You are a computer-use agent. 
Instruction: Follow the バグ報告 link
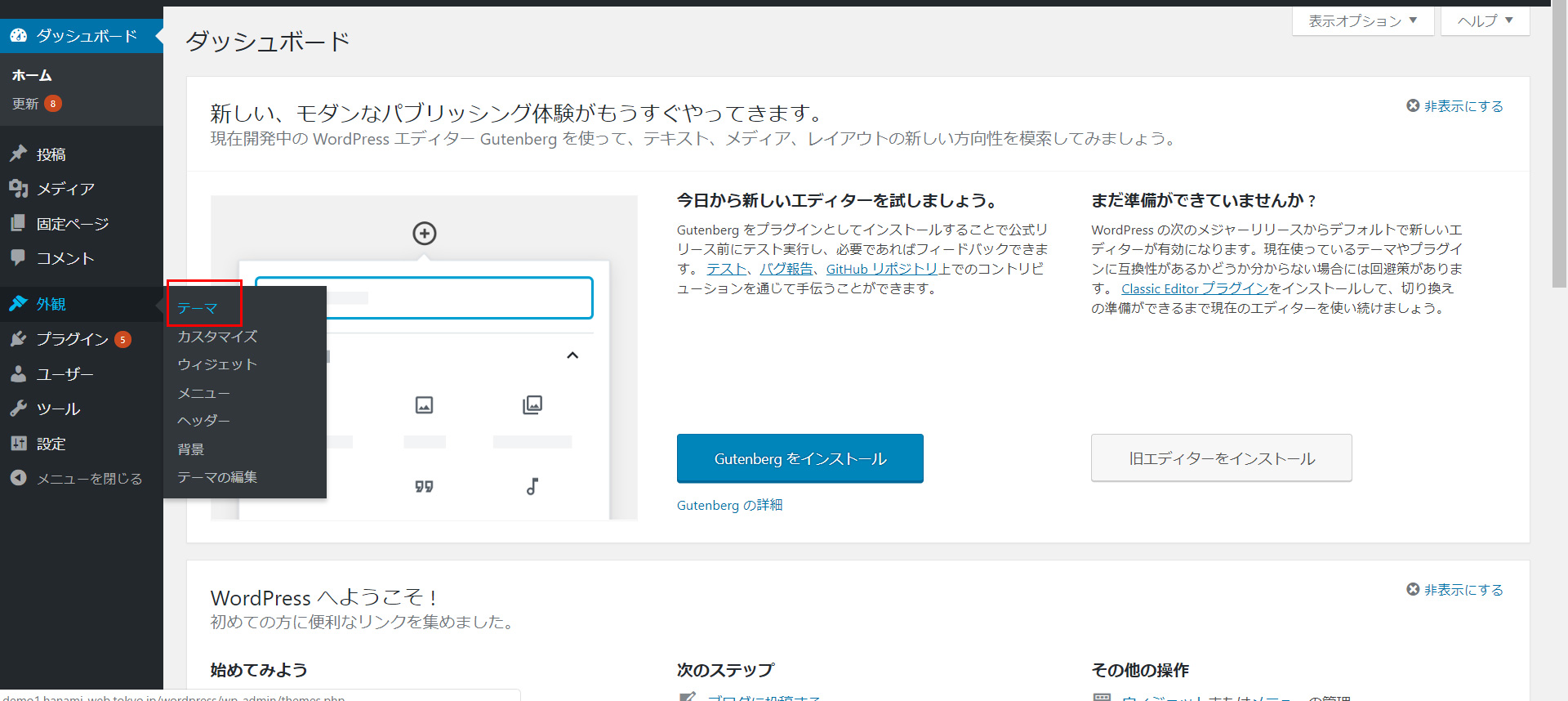786,269
